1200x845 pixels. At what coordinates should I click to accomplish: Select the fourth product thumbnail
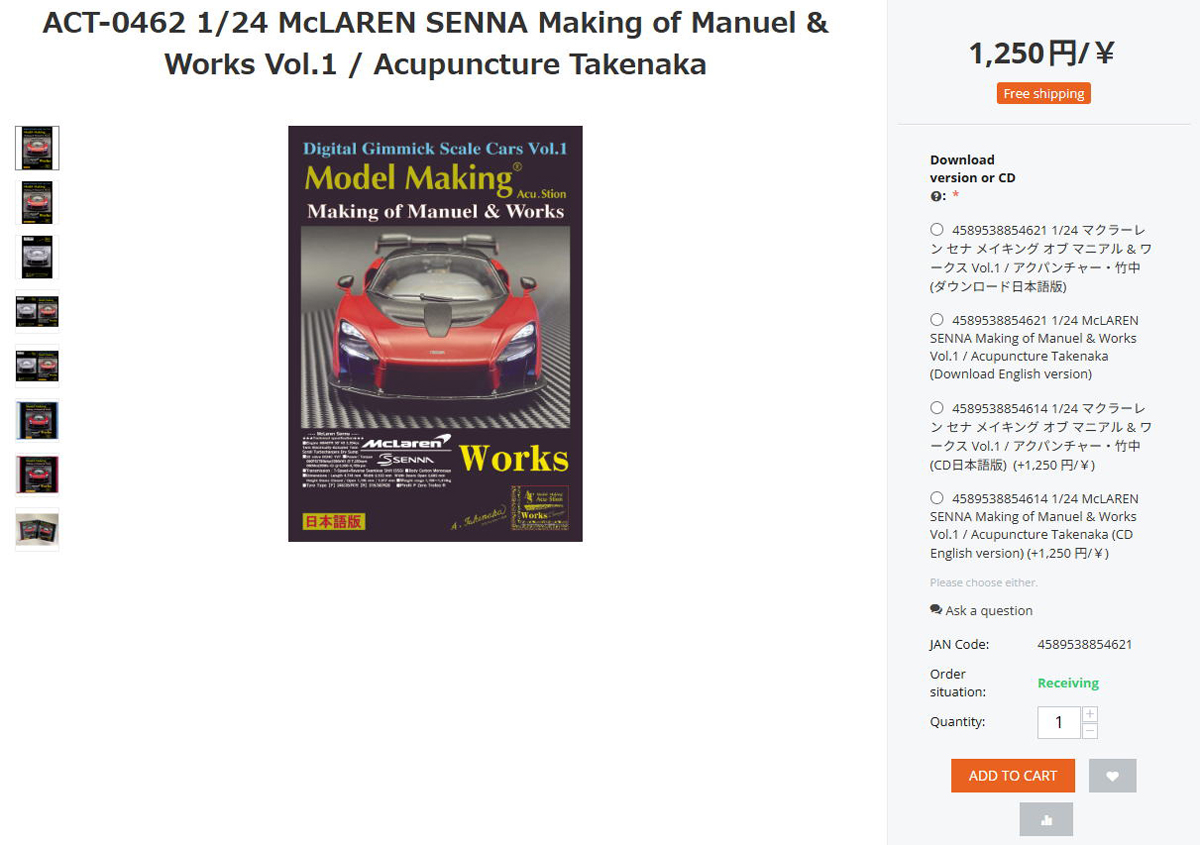tap(37, 312)
